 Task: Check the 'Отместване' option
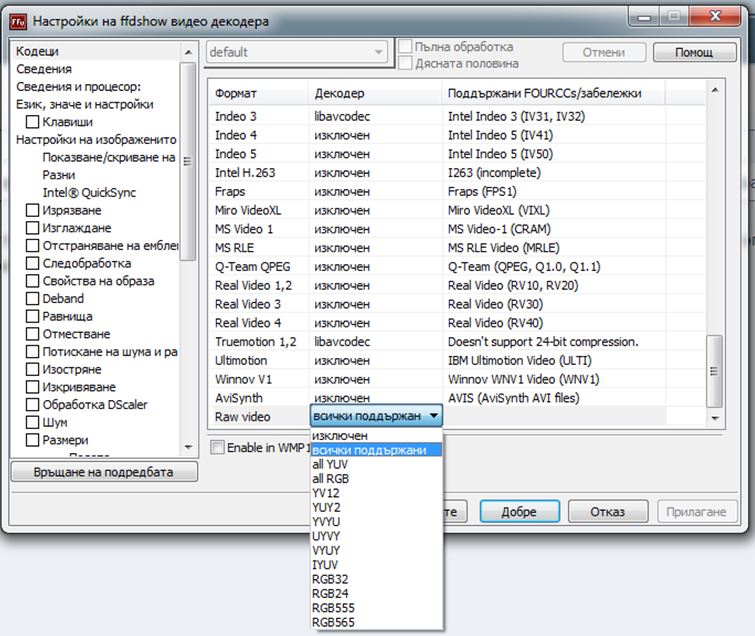pos(32,334)
